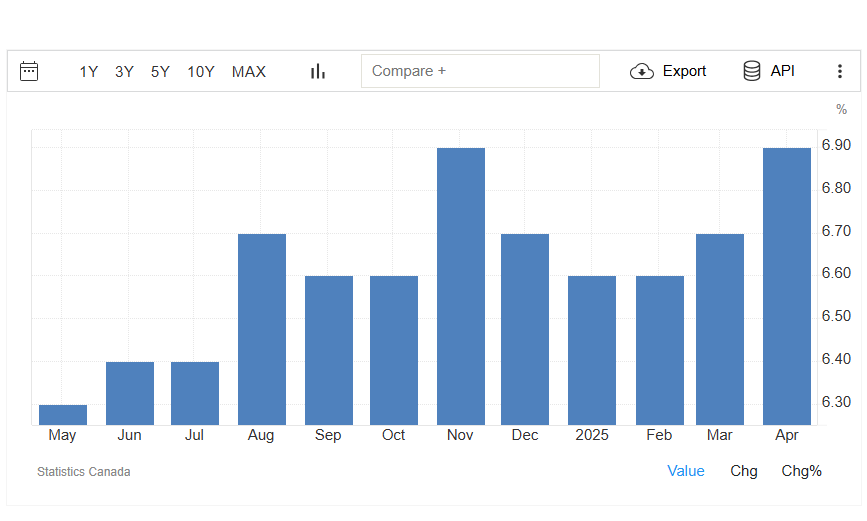
Task: Open the bar chart type selector
Action: coord(318,71)
